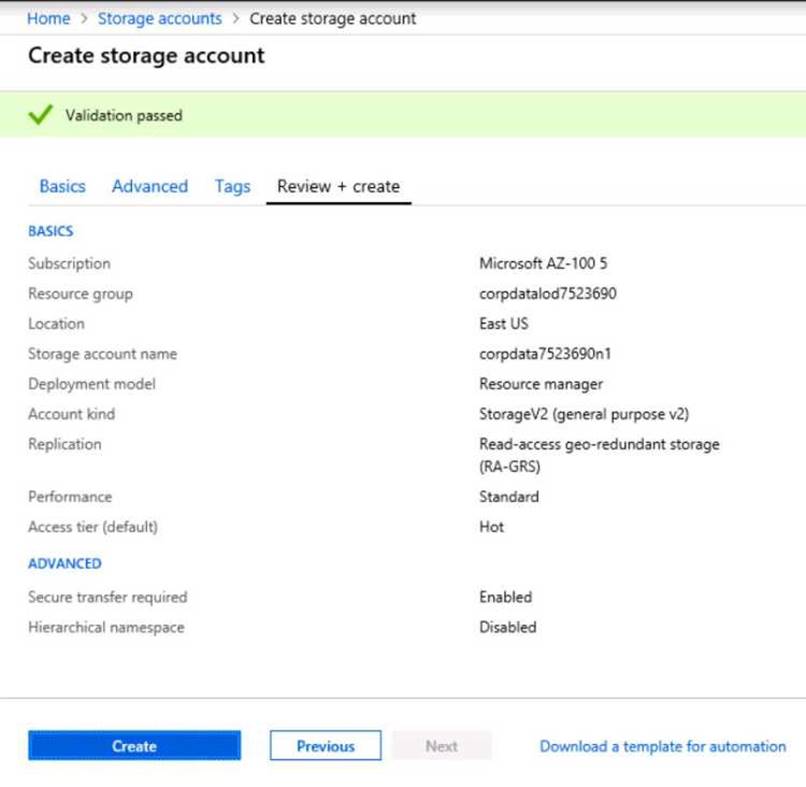Click the Hierarchical namespace label

[x=106, y=627]
